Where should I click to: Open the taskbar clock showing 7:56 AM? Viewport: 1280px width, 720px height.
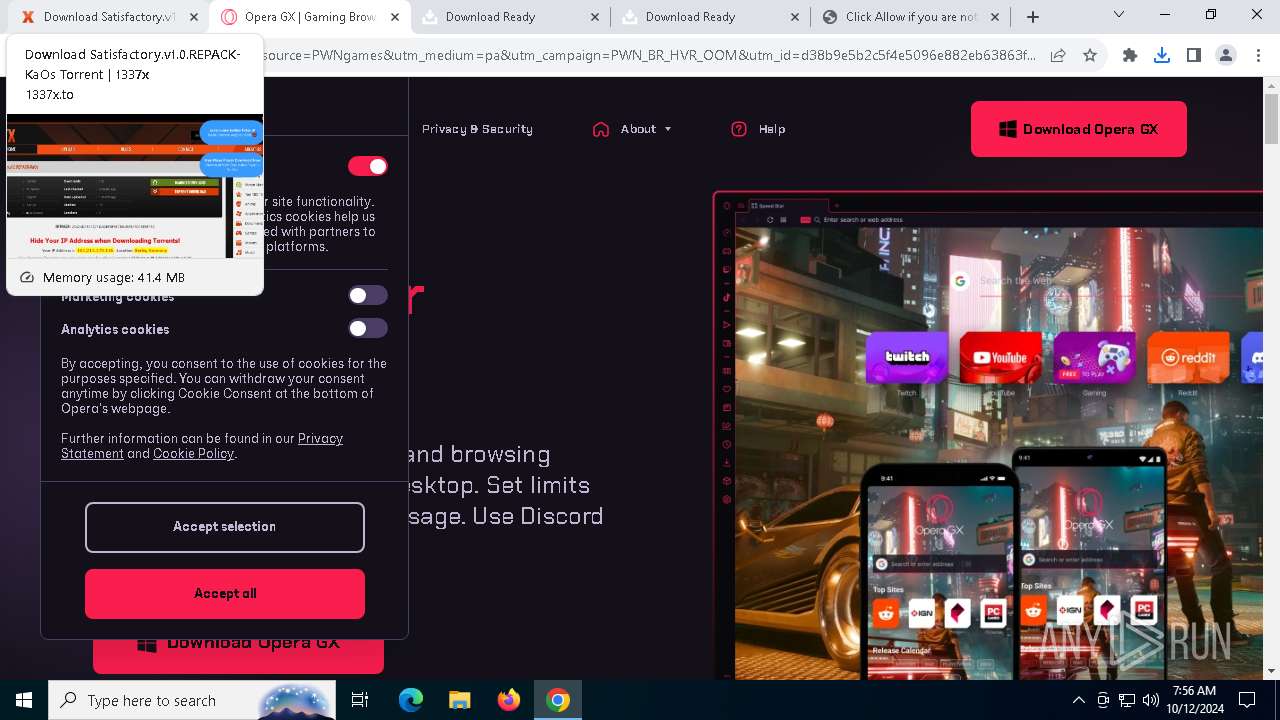click(1194, 700)
